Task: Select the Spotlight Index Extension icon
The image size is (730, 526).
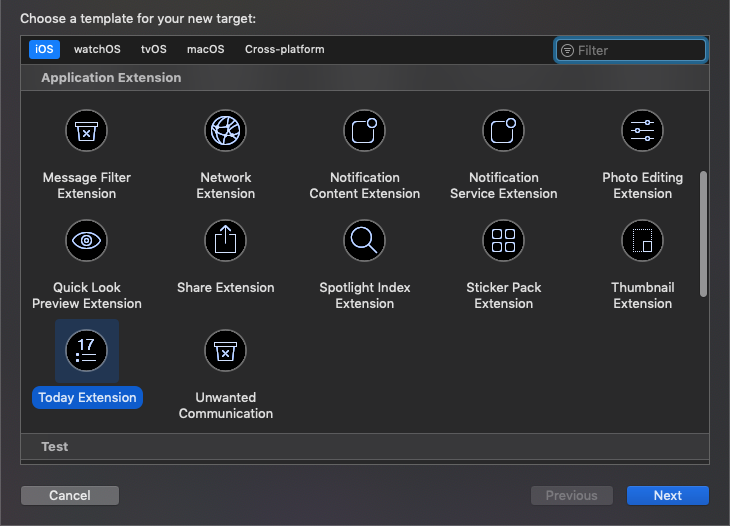Action: click(365, 240)
